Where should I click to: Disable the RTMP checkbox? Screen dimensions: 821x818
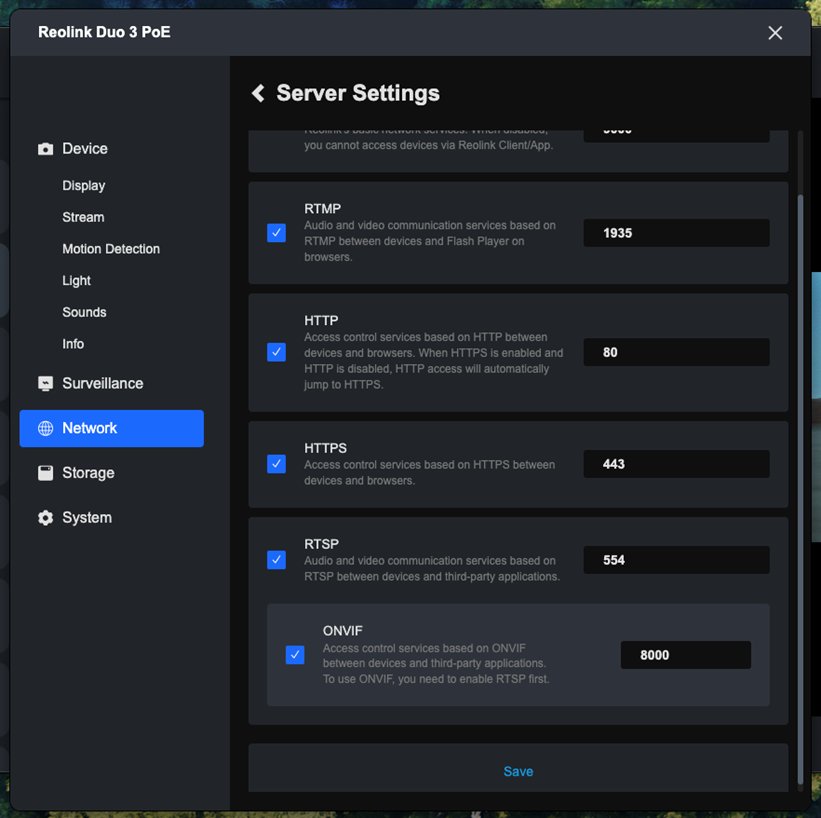(x=276, y=233)
